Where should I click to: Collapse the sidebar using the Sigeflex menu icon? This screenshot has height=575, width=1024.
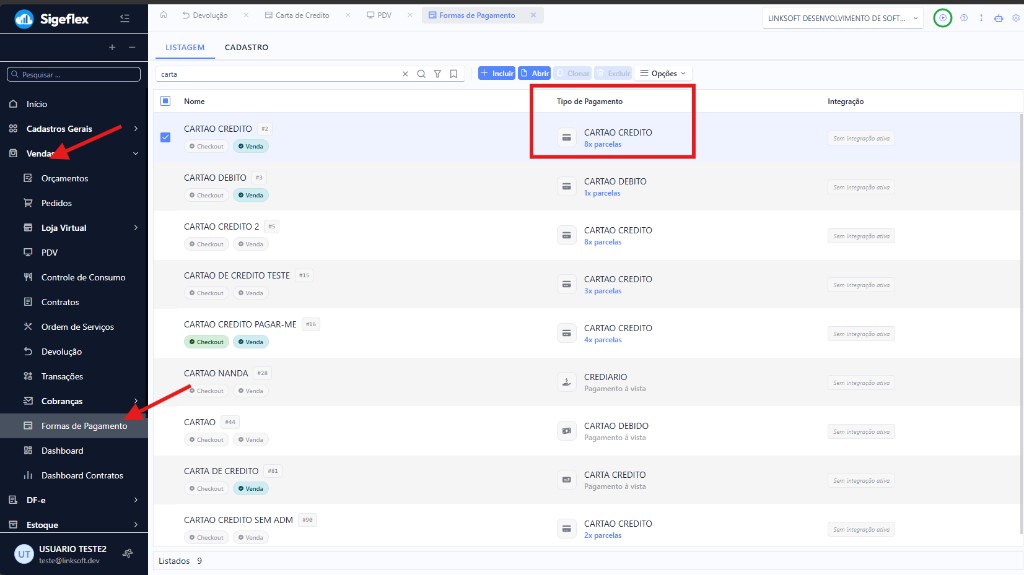tap(125, 18)
